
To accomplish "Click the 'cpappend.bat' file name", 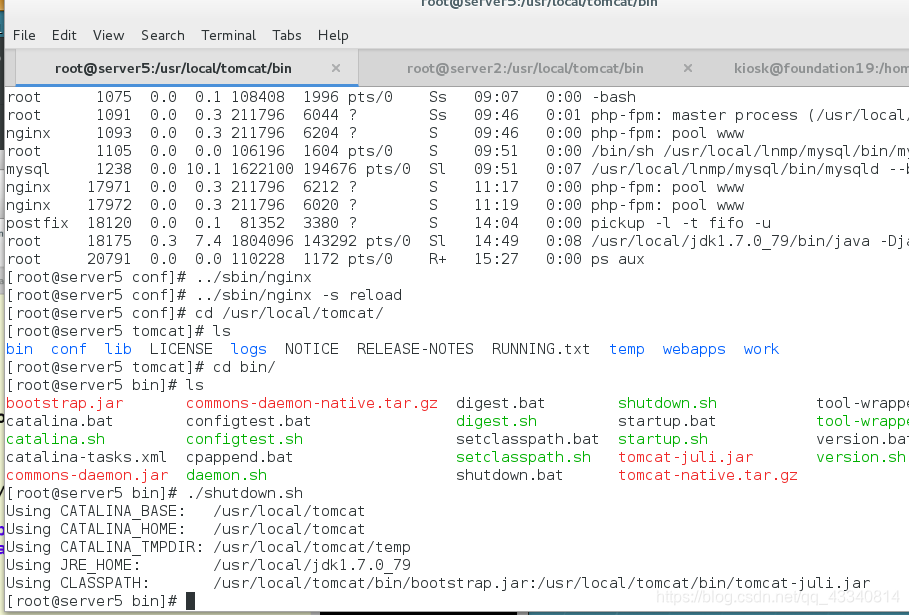I will click(239, 457).
